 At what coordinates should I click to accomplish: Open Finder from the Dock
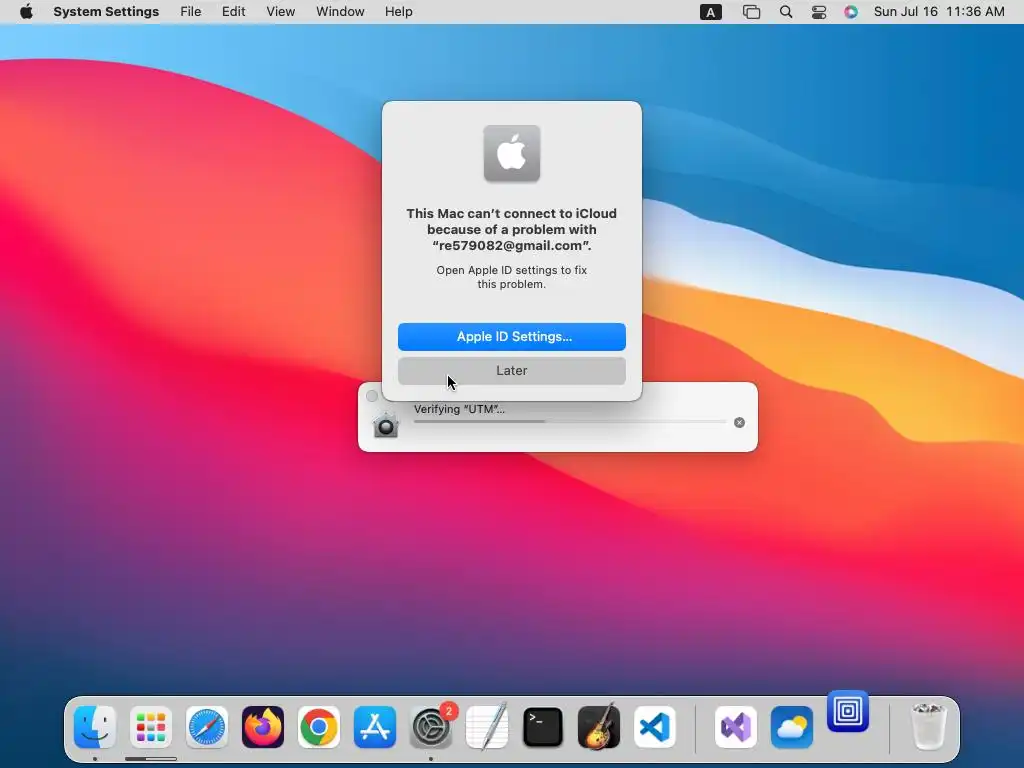point(95,727)
